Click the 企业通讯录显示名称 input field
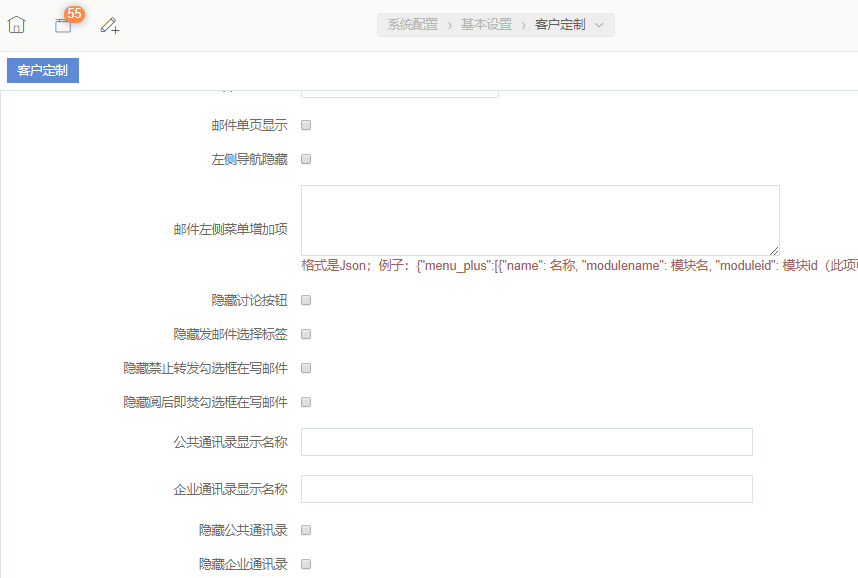 point(526,489)
